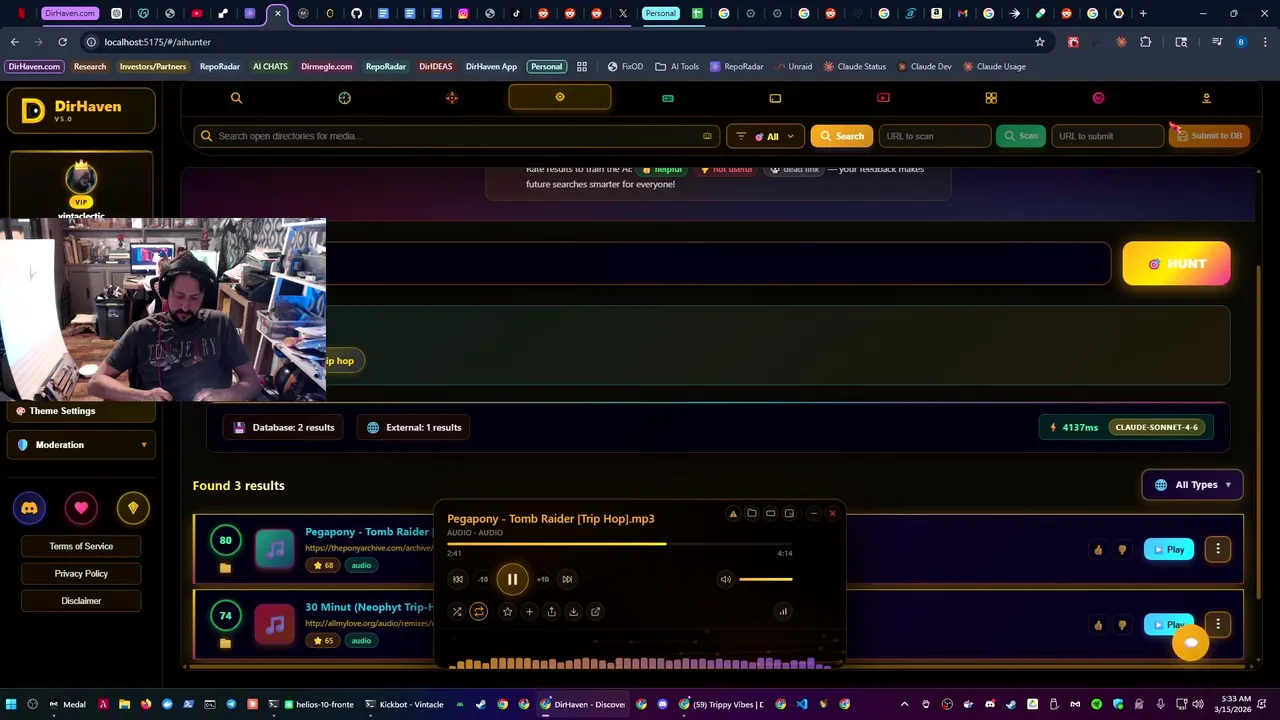Thumbs up the 30 Minut Neophyt result

(1098, 625)
